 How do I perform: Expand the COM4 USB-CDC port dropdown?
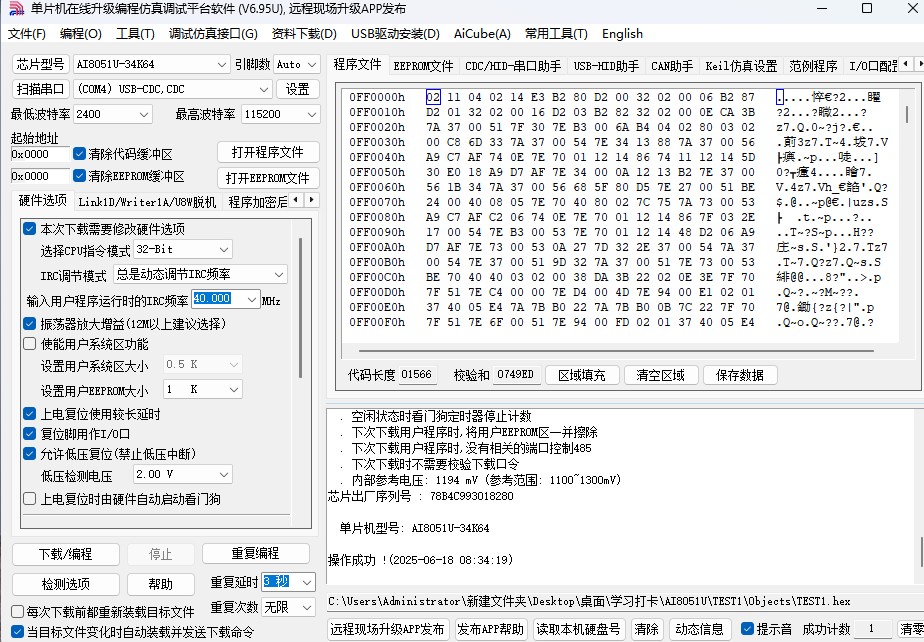click(x=263, y=89)
